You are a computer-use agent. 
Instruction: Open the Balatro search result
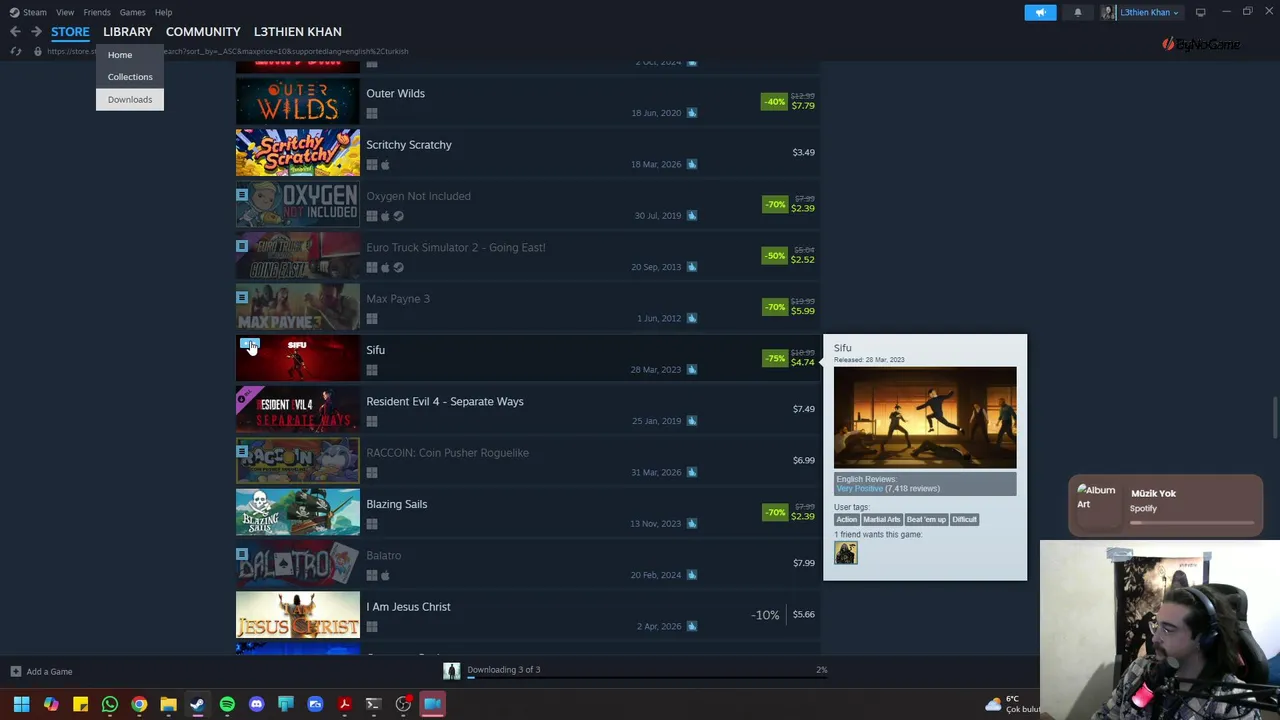[x=526, y=564]
